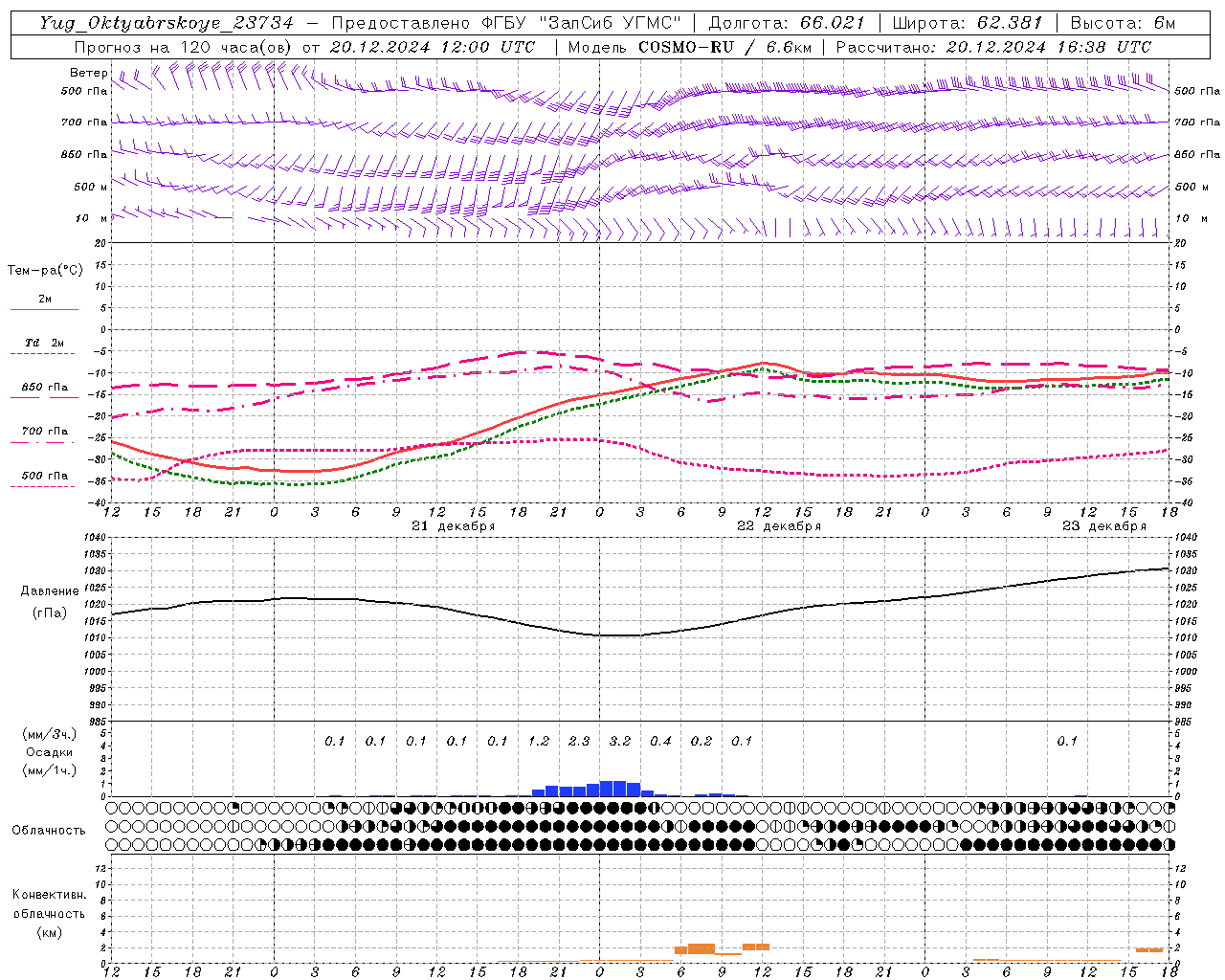
Task: Click the calculation time Рассчитано: 20.12.2024 16:38 UTC
Action: click(x=993, y=47)
